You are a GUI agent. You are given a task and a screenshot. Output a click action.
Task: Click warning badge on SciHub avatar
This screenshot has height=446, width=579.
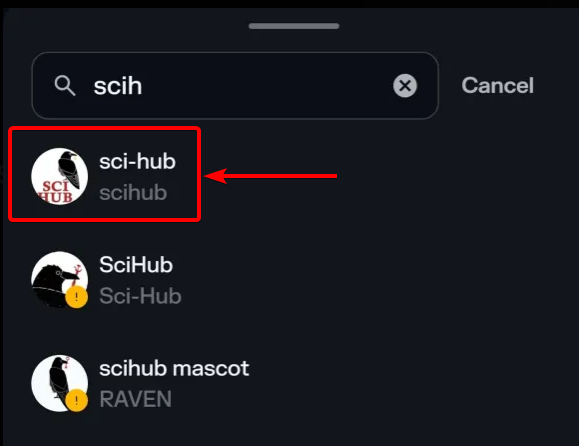(77, 297)
